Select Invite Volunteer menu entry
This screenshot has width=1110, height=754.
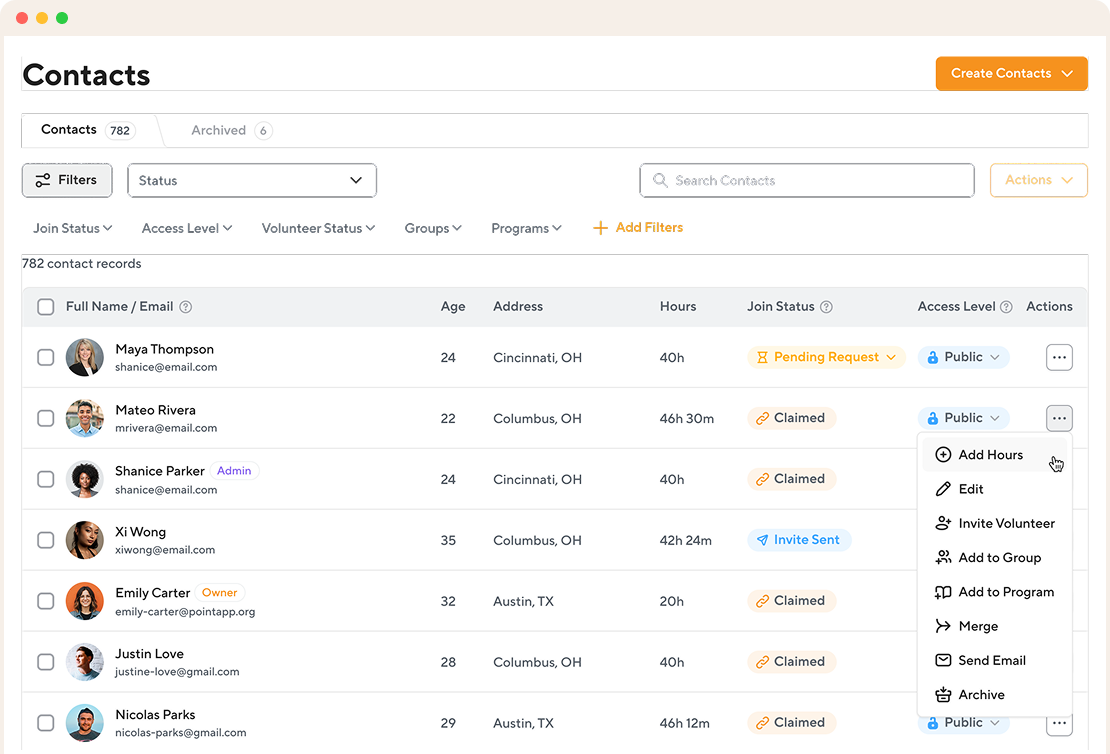coord(994,523)
